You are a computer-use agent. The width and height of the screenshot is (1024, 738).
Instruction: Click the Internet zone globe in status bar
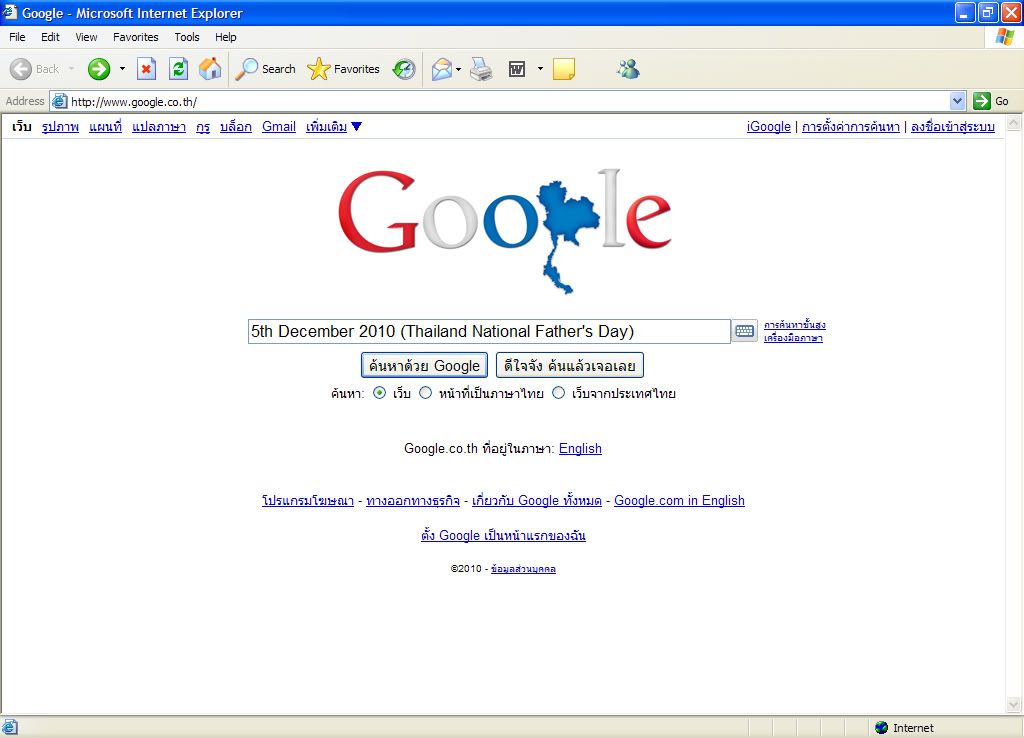pyautogui.click(x=881, y=728)
